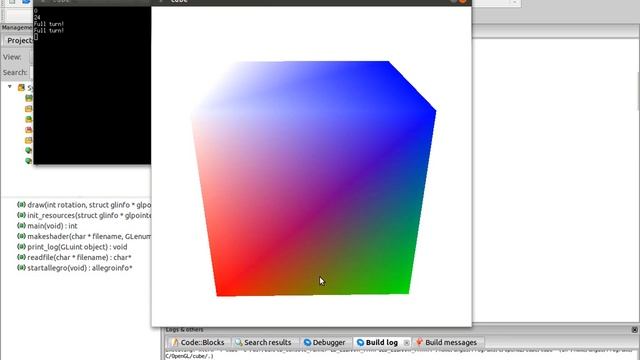Jump to draw(int rotation, struct glinfo) function
This screenshot has height=360, width=640.
(89, 205)
